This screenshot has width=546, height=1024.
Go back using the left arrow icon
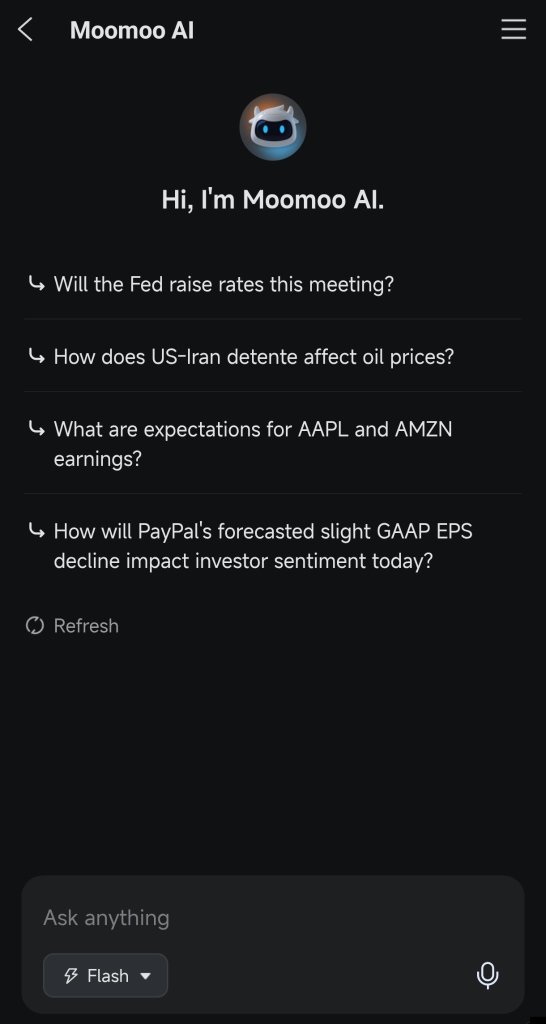coord(25,30)
